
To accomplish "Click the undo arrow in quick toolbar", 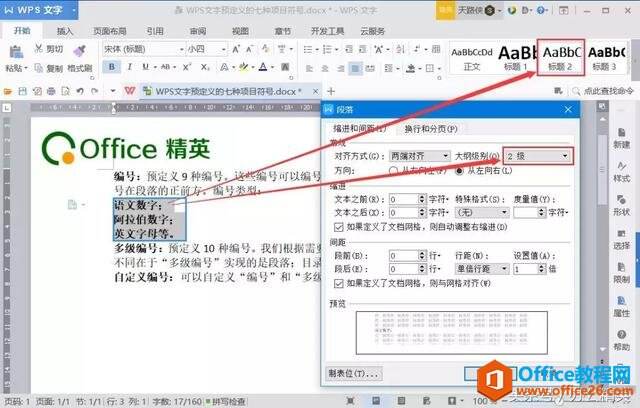I will click(x=80, y=91).
